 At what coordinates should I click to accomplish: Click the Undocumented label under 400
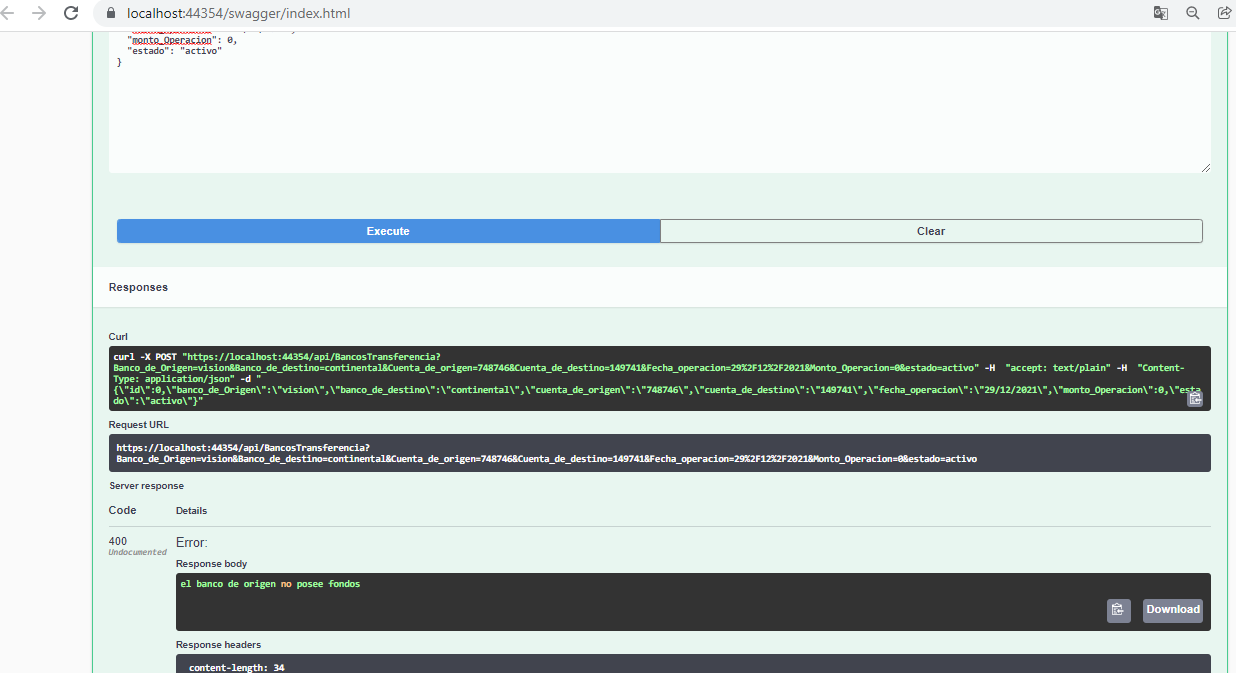[137, 552]
